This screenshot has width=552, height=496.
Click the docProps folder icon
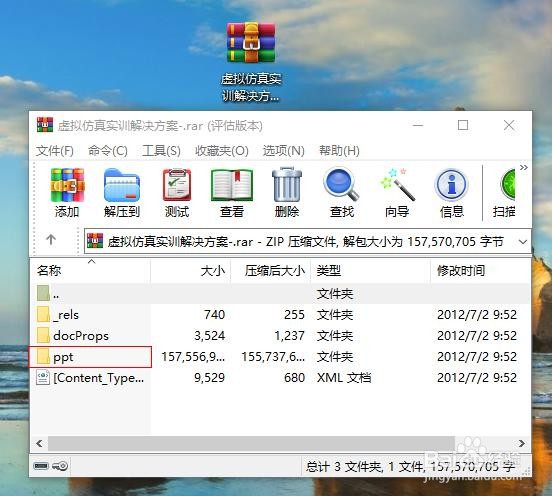(43, 335)
